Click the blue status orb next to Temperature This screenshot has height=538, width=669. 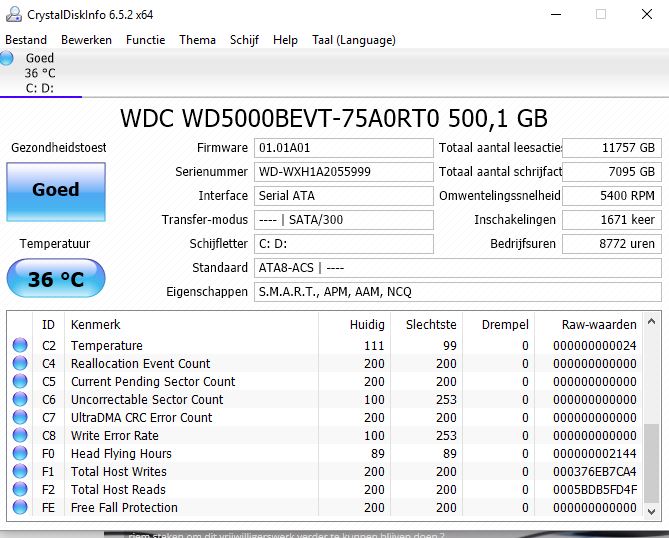(x=20, y=346)
